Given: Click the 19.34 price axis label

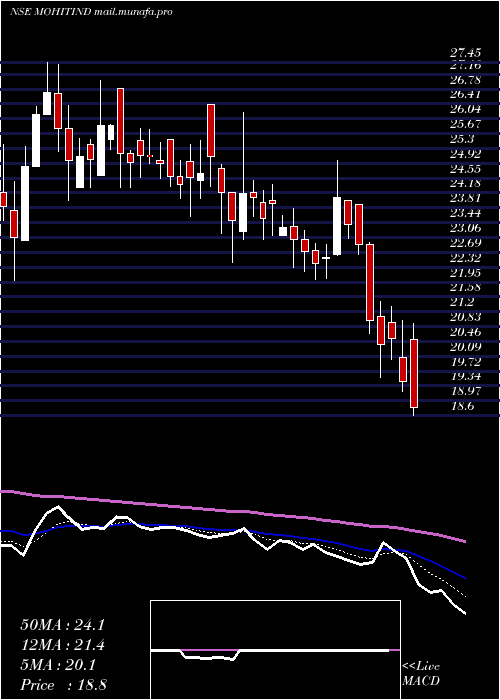Looking at the screenshot, I should pos(467,376).
